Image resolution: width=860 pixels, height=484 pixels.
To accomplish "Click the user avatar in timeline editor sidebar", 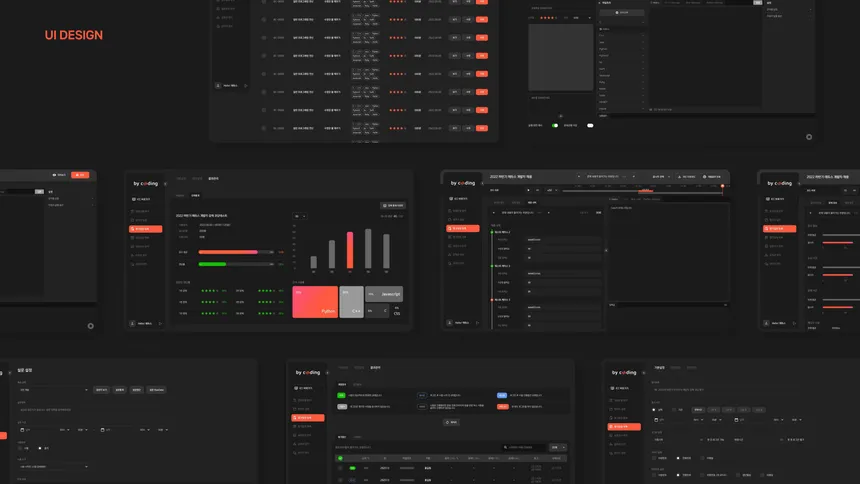I will tap(450, 323).
